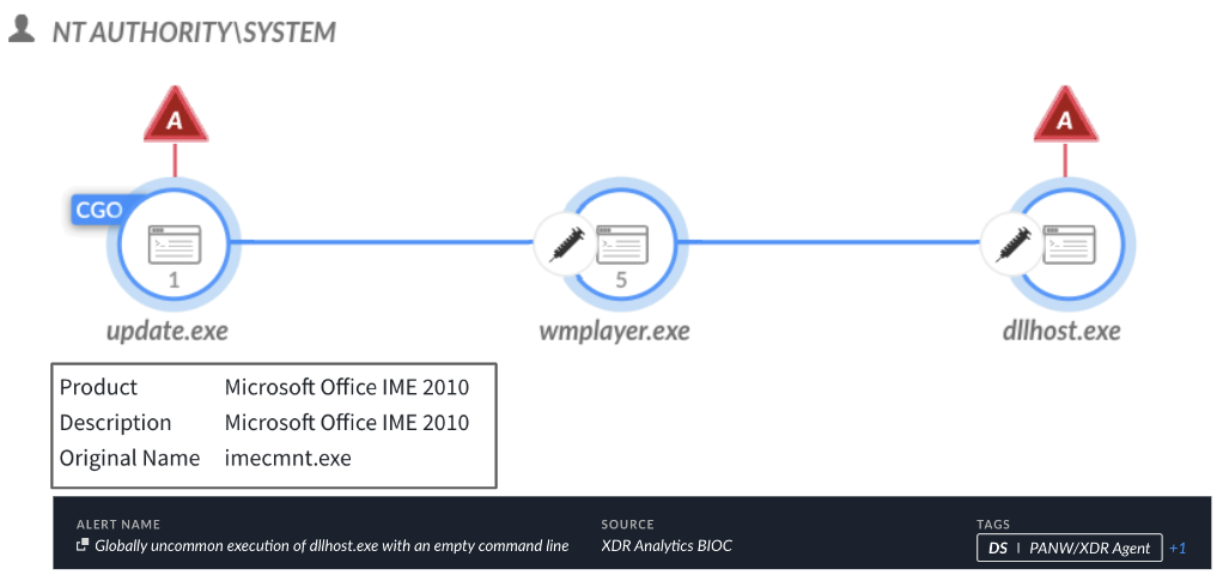The height and width of the screenshot is (581, 1219).
Task: Click the NT AUTHORITY\SYSTEM user name
Action: [194, 32]
